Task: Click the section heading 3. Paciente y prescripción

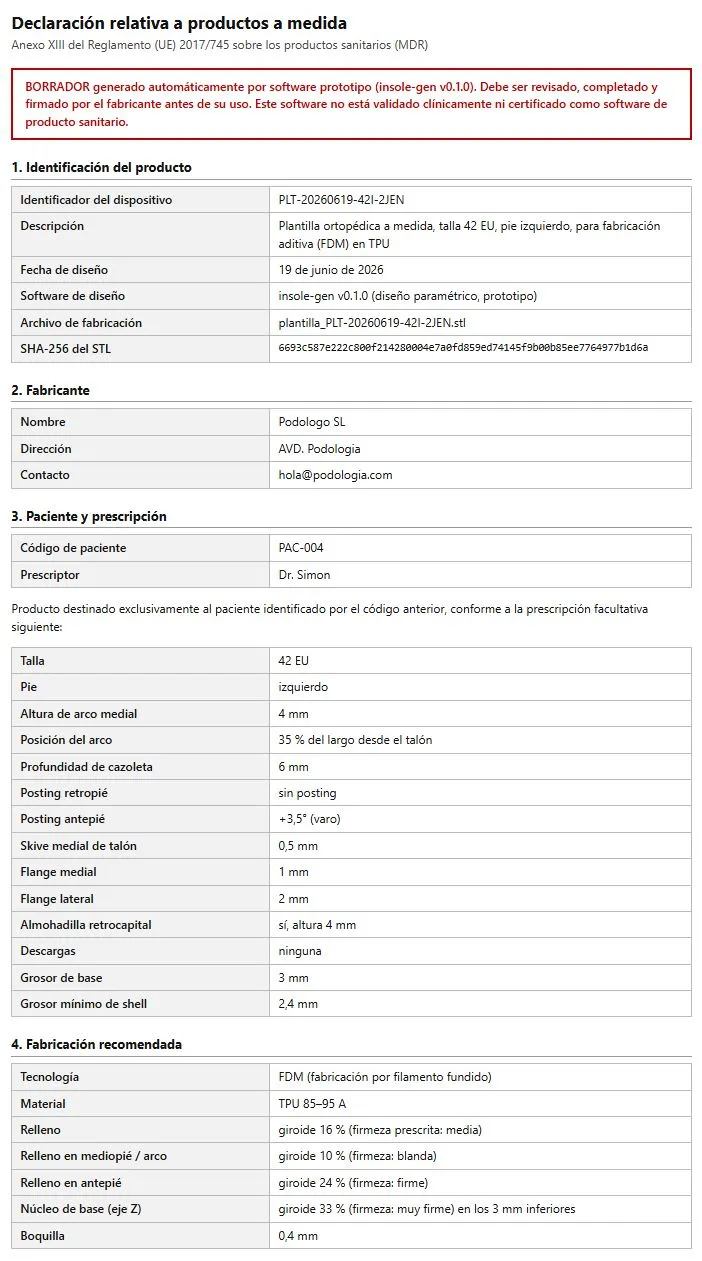Action: tap(89, 516)
